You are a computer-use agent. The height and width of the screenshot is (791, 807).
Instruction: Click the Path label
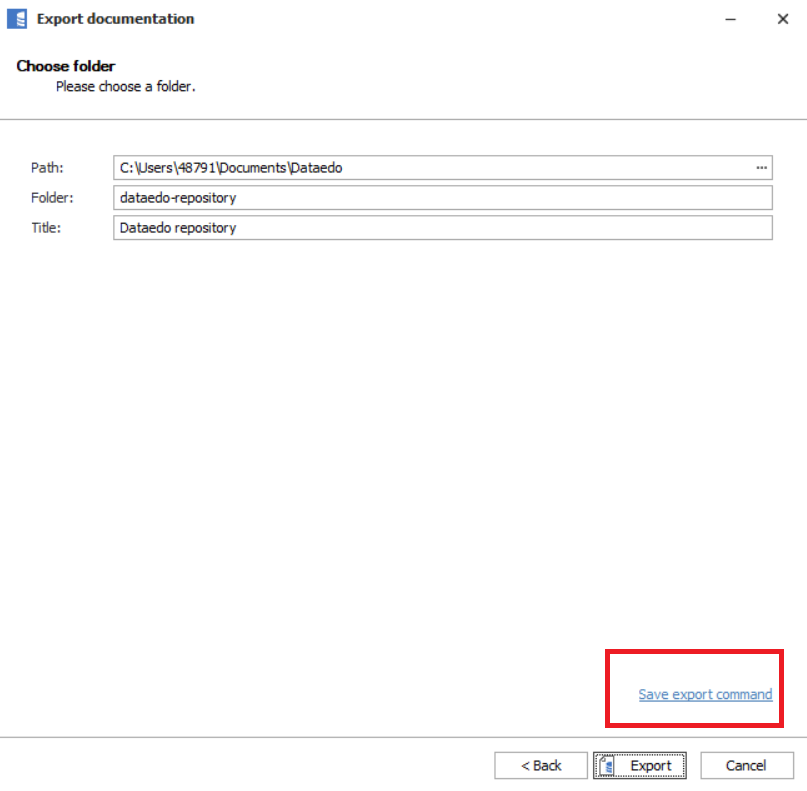(x=46, y=168)
